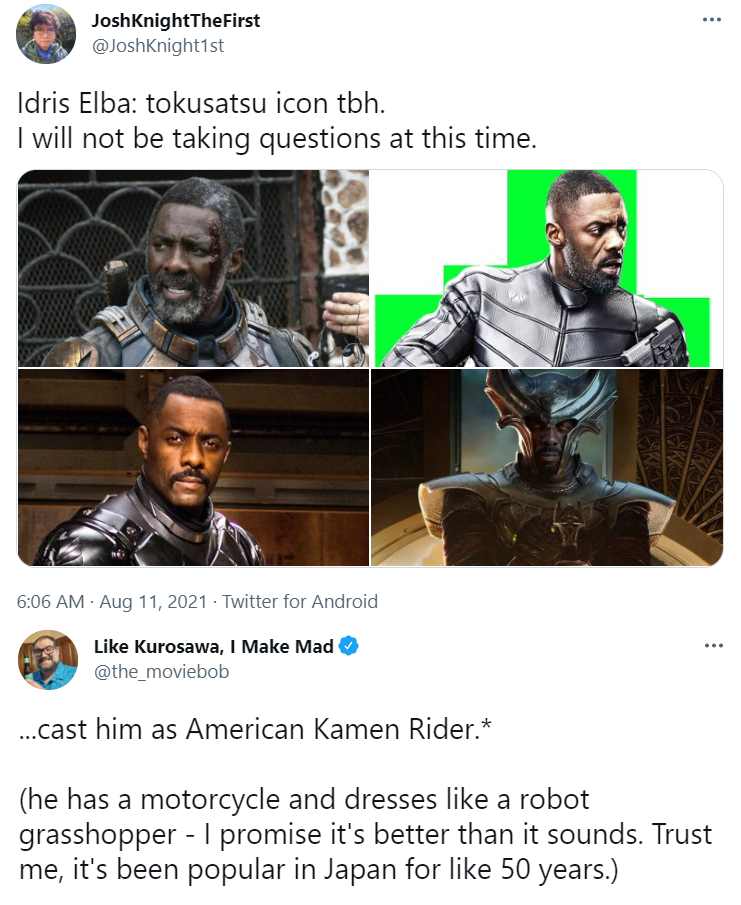Click the parenthetical text about the robot grasshopper
Viewport: 741px width, 905px height.
tap(365, 835)
